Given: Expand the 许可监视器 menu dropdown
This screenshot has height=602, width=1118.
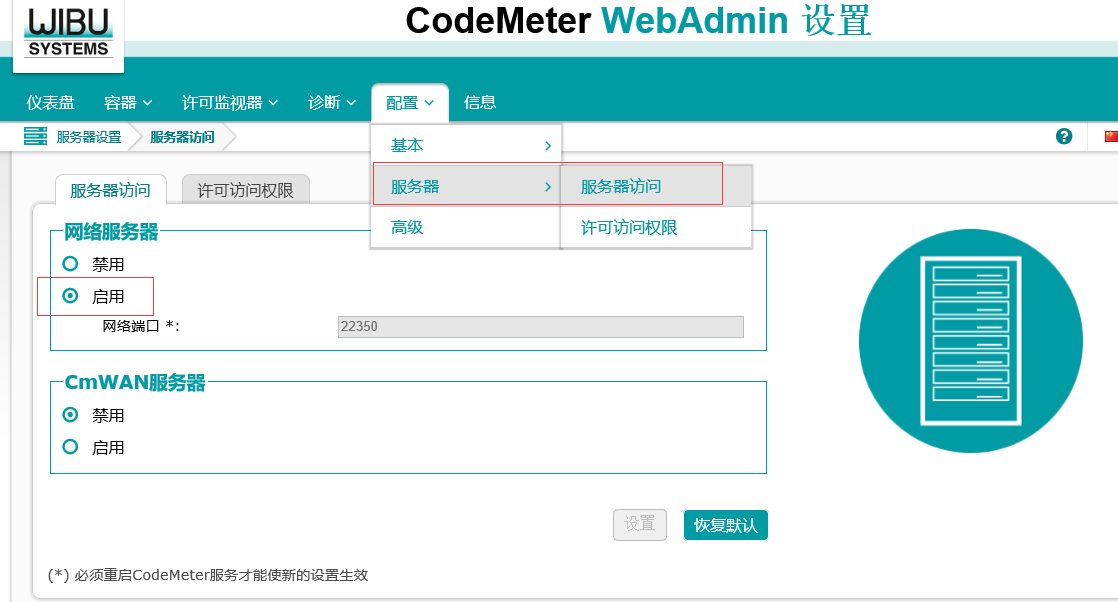Looking at the screenshot, I should point(230,103).
